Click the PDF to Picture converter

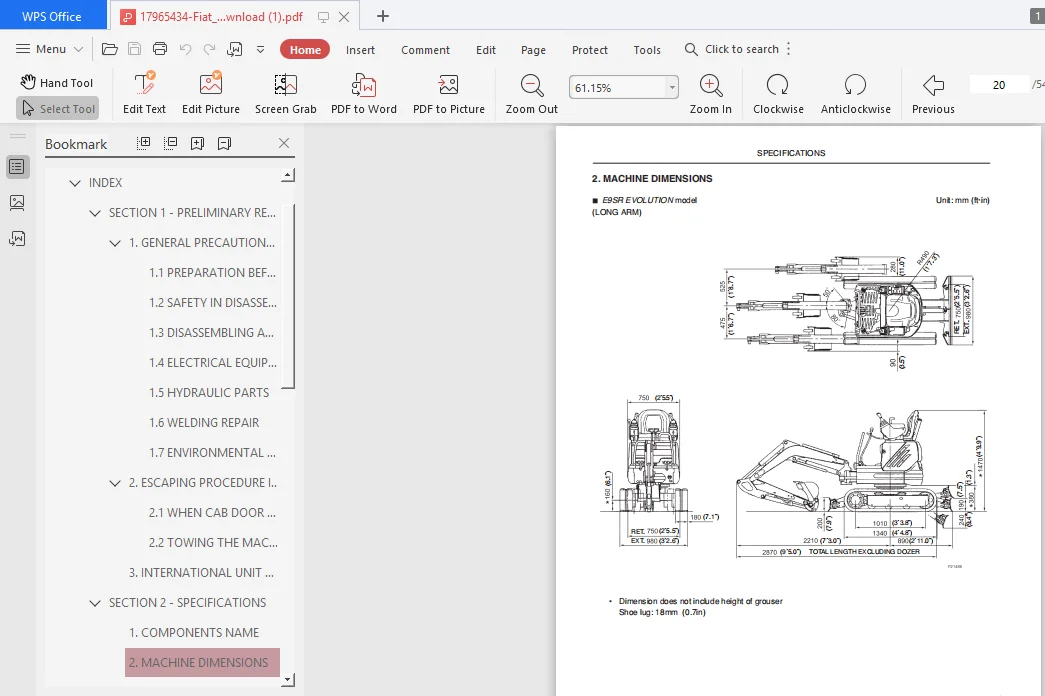449,94
